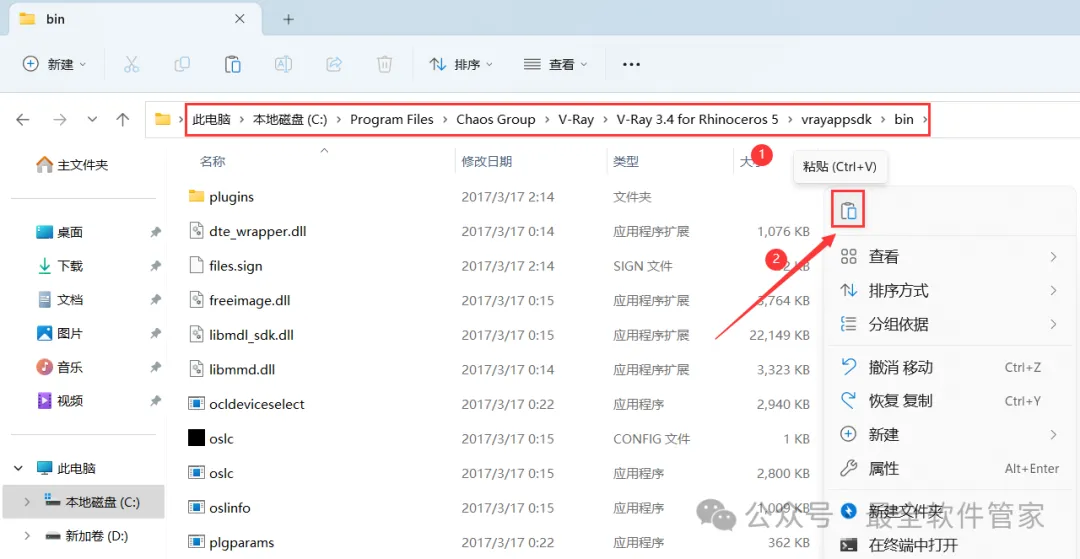This screenshot has height=559, width=1080.
Task: Click the Rename icon in toolbar
Action: coord(283,64)
